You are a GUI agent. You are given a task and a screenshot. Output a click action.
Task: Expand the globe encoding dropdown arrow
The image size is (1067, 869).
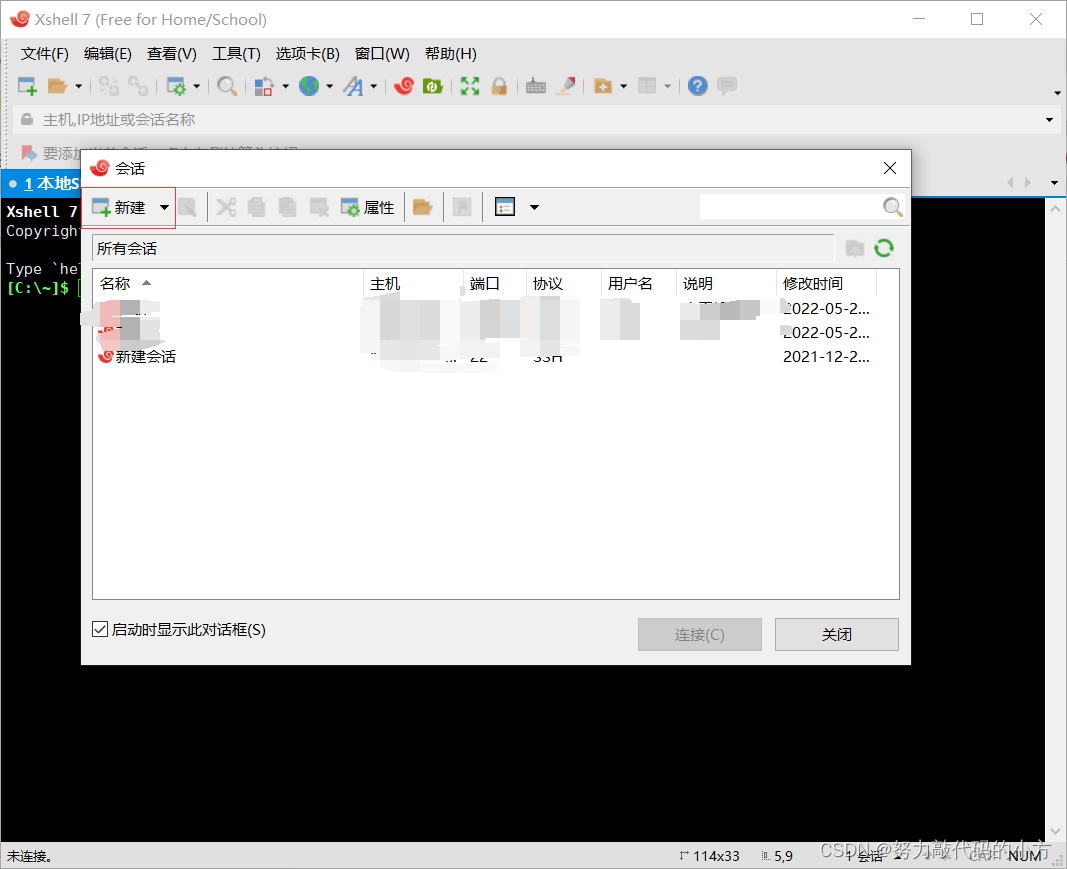pos(329,86)
